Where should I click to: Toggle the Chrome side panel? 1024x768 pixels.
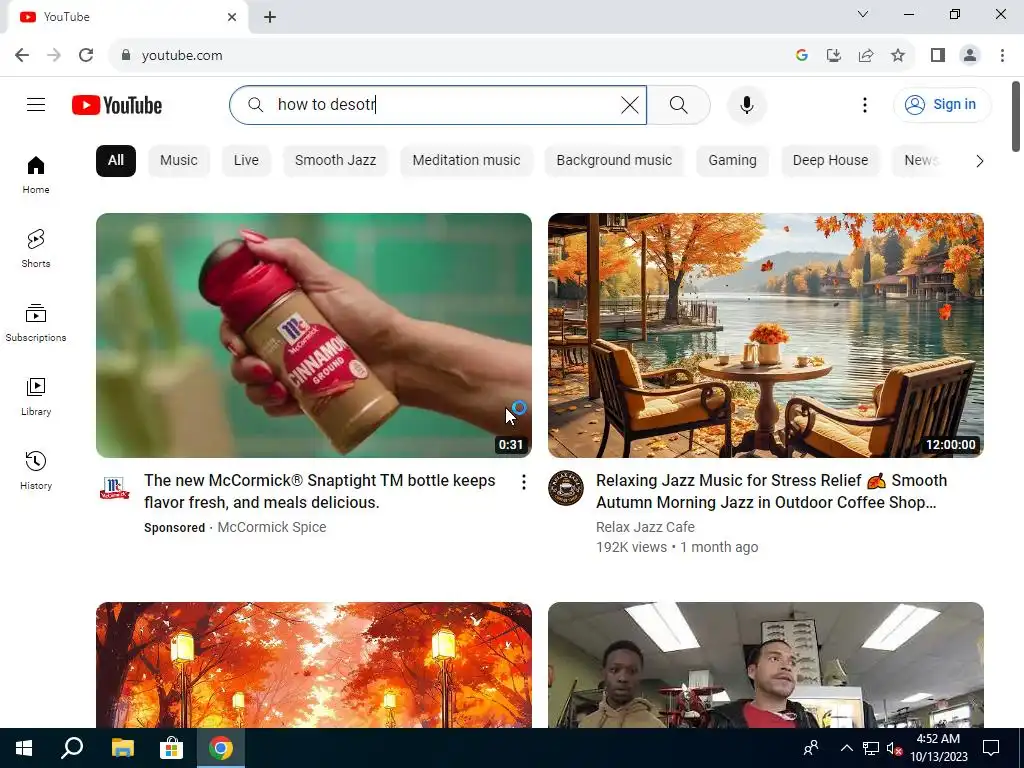coord(938,55)
